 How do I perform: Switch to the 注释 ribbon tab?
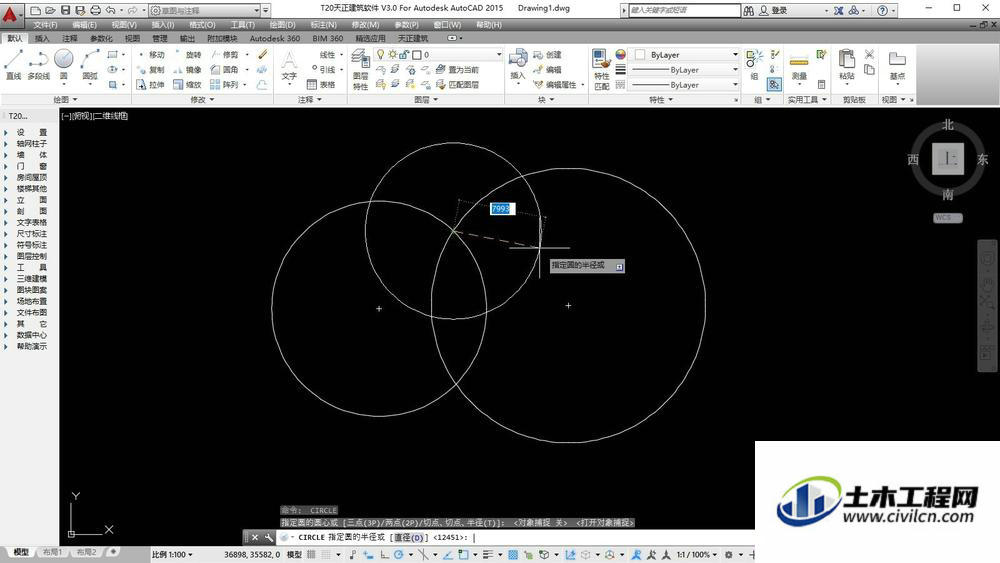(x=70, y=38)
